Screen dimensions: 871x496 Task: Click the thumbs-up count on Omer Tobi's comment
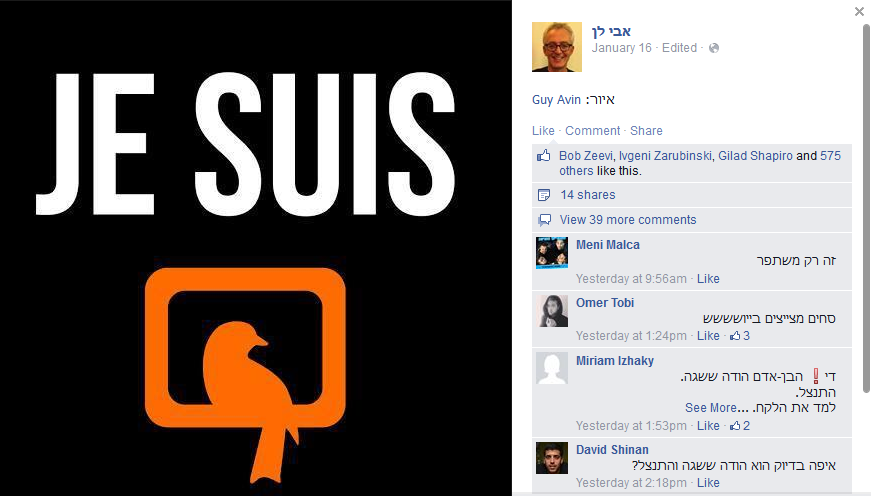click(x=740, y=335)
